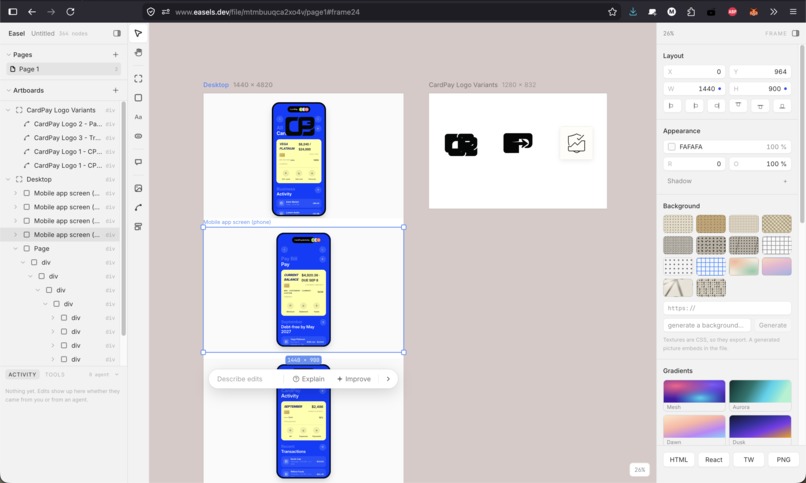
Task: Bookmark this page with the star icon
Action: tap(612, 12)
